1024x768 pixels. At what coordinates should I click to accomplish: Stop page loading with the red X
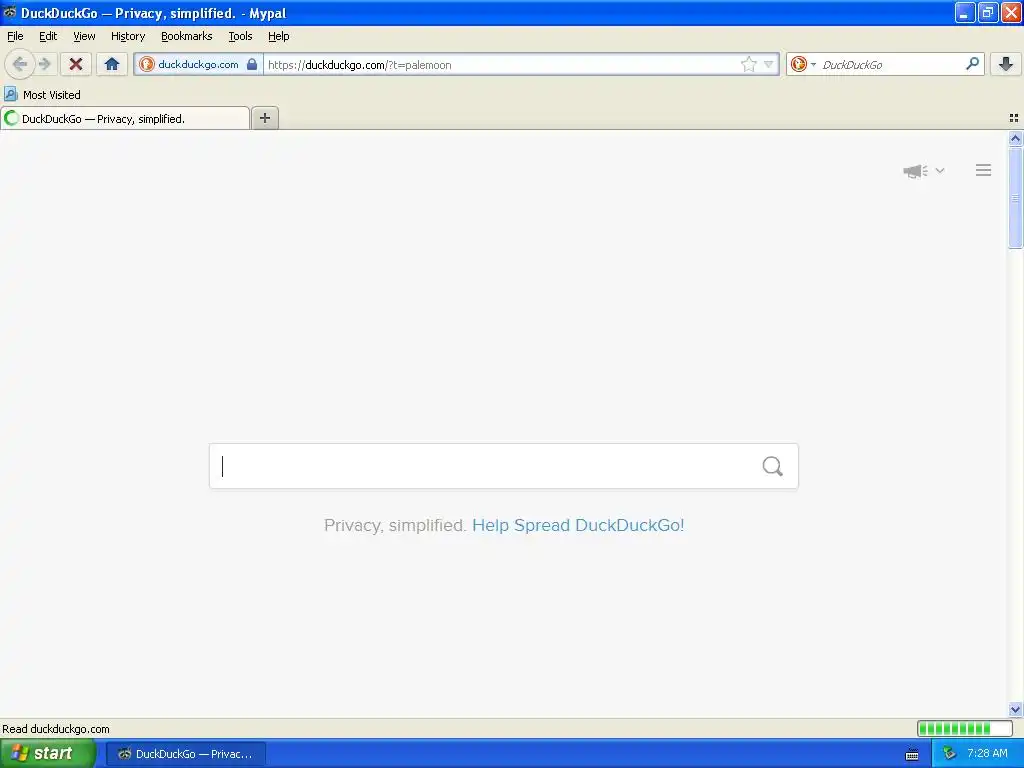click(x=76, y=64)
